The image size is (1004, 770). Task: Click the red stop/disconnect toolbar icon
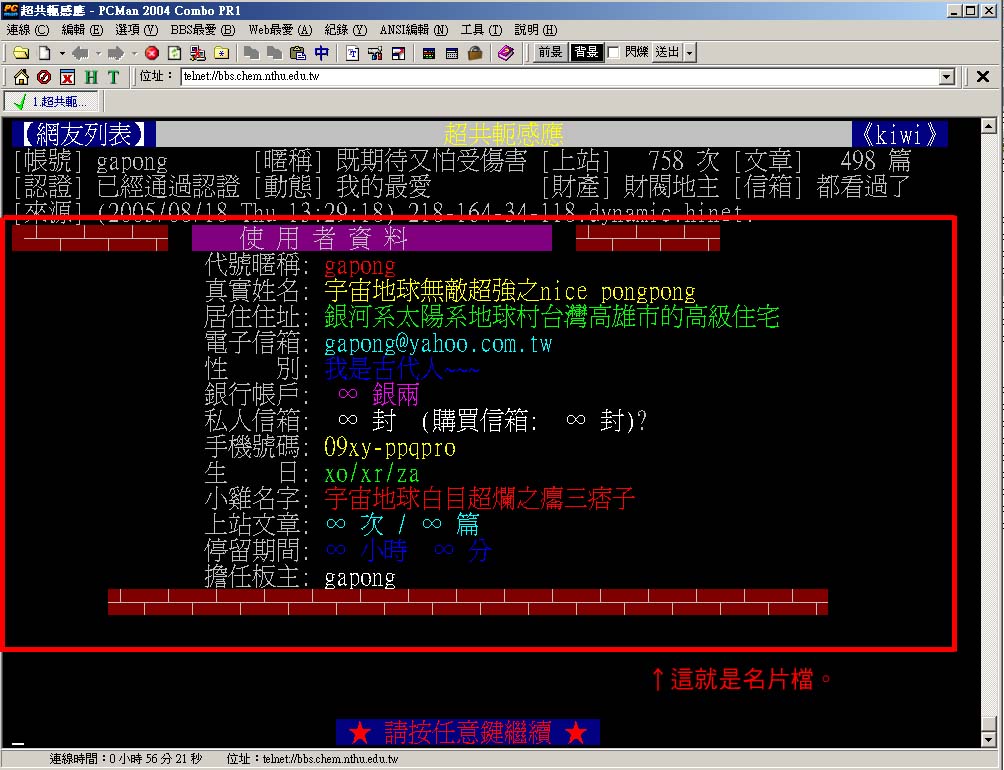click(x=152, y=53)
